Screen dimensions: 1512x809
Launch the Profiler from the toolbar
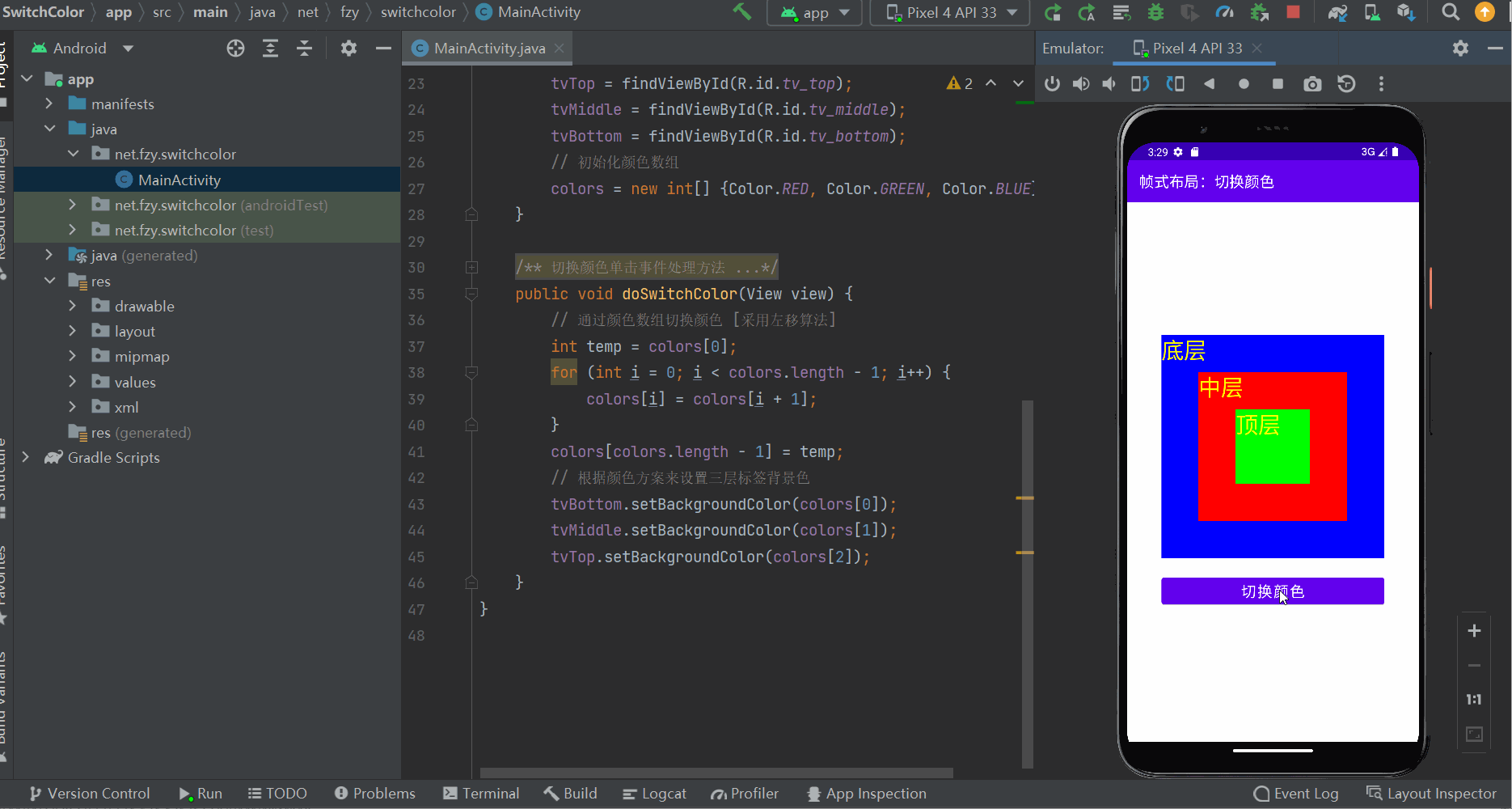tap(1225, 12)
